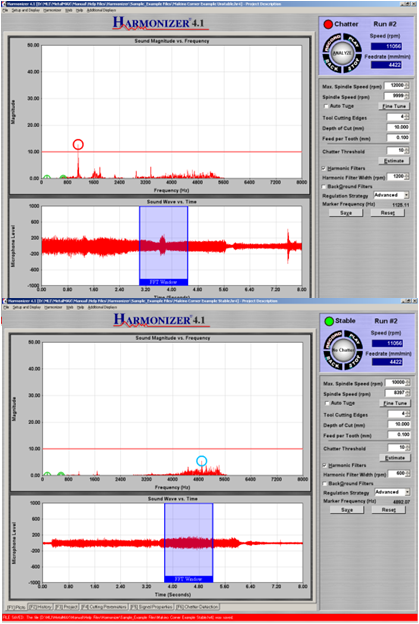Enable Auto Tune in the Chatter window
Screen dimensions: 419x624
point(326,107)
